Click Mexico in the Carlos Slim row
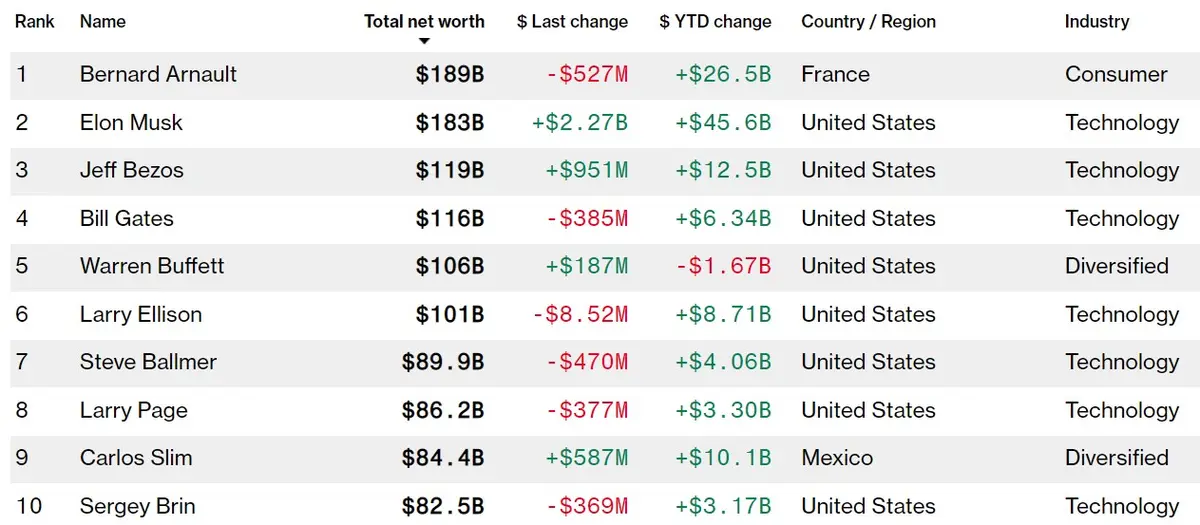The height and width of the screenshot is (525, 1200). pos(837,458)
